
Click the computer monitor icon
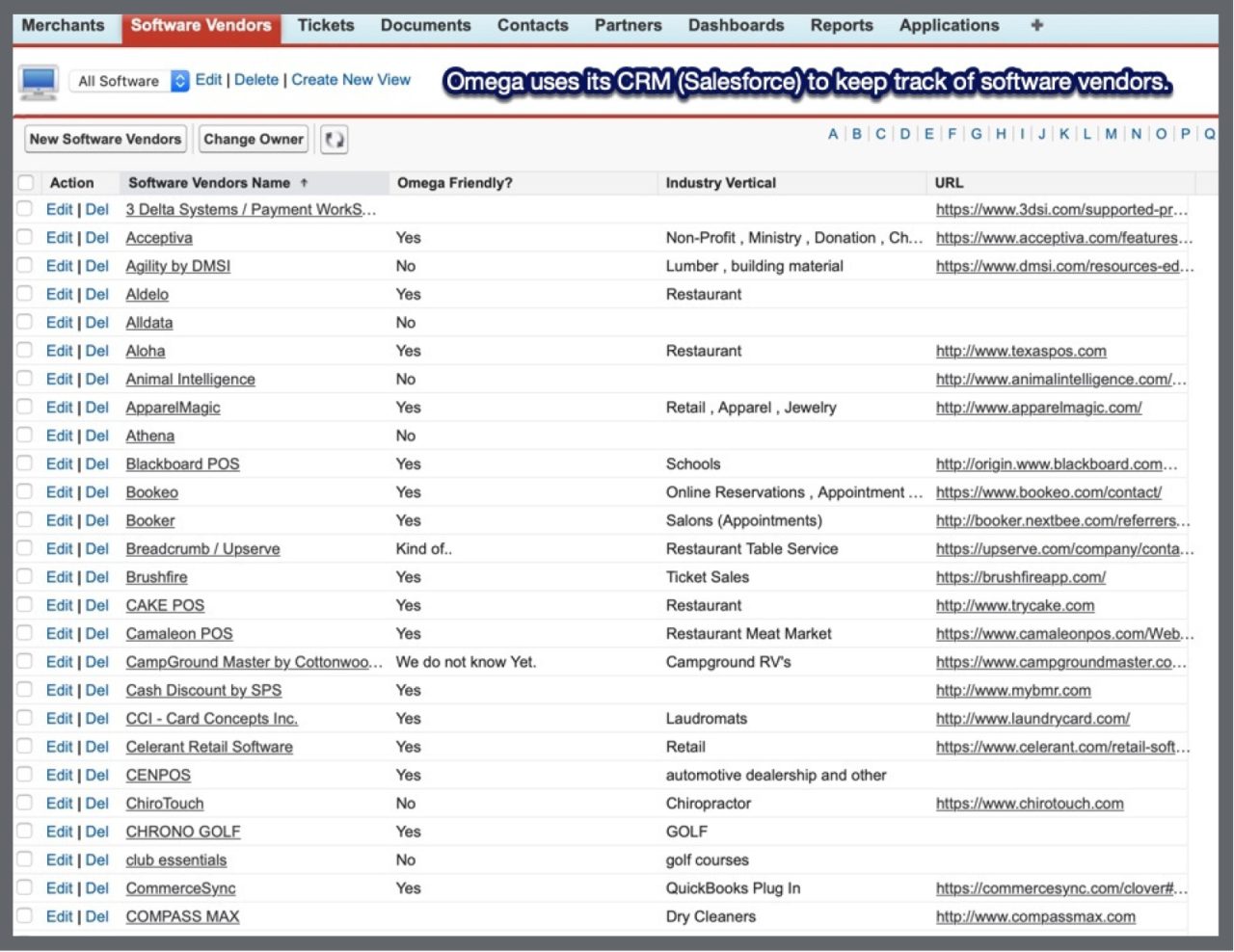click(39, 82)
